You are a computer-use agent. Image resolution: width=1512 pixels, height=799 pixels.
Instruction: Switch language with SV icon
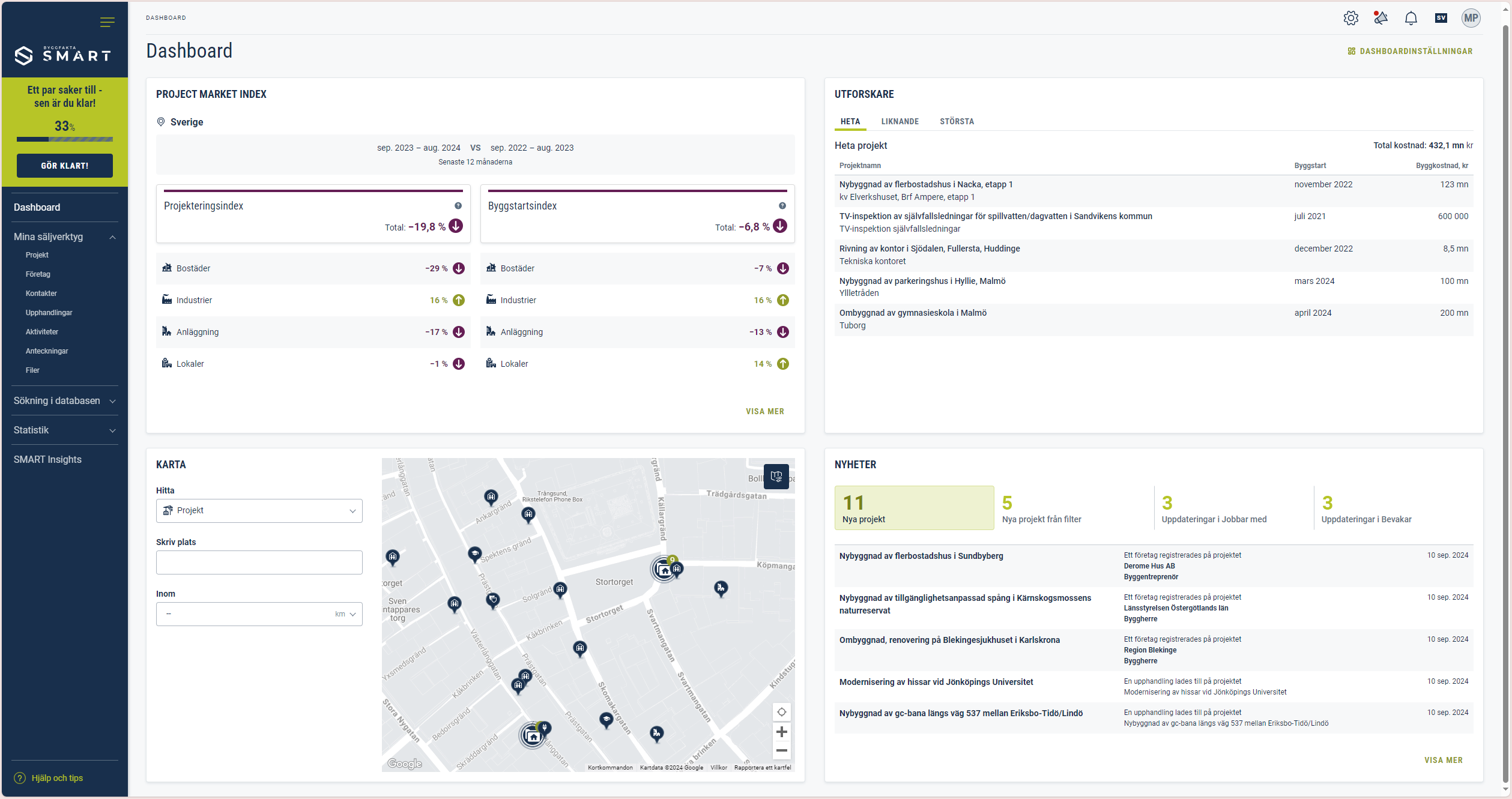tap(1441, 18)
